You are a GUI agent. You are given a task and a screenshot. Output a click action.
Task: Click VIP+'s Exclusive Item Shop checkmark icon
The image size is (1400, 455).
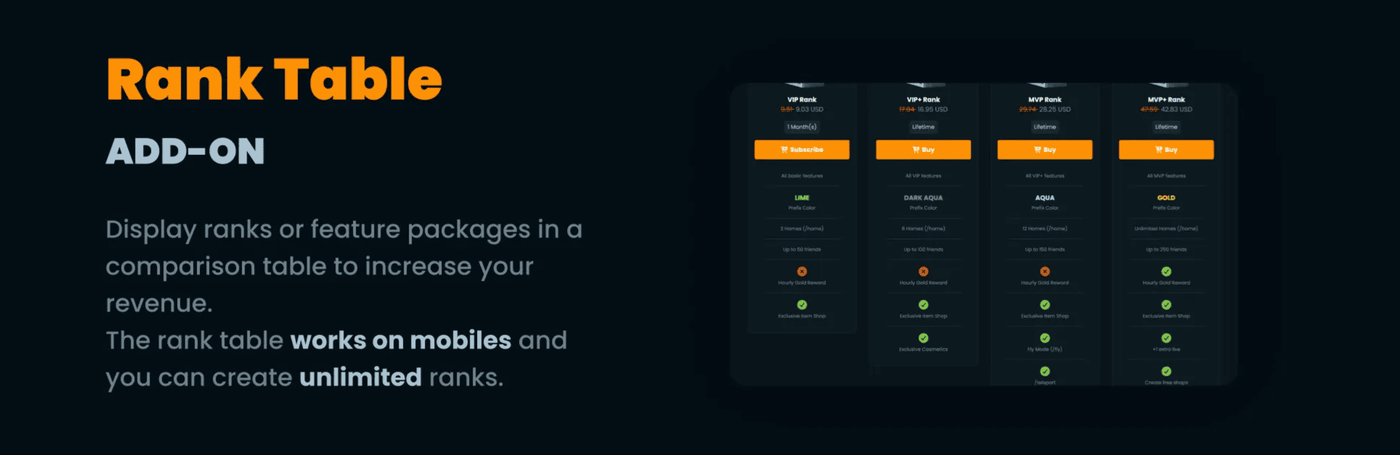pyautogui.click(x=923, y=305)
